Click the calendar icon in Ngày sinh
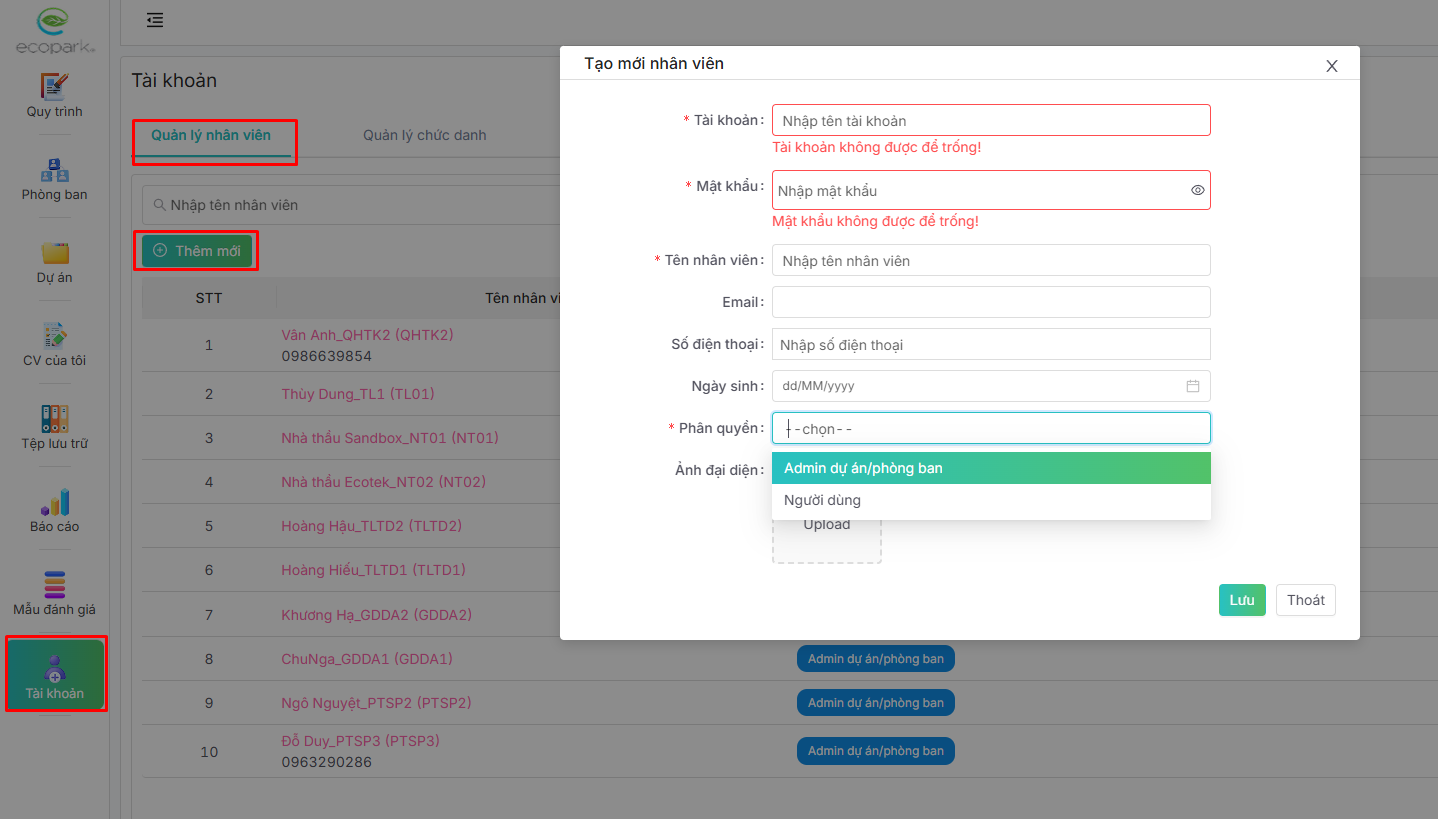 pyautogui.click(x=1192, y=386)
